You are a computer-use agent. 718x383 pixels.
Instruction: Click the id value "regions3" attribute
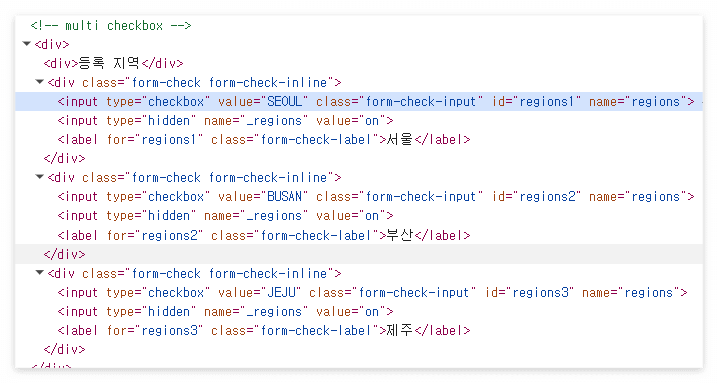pyautogui.click(x=540, y=293)
